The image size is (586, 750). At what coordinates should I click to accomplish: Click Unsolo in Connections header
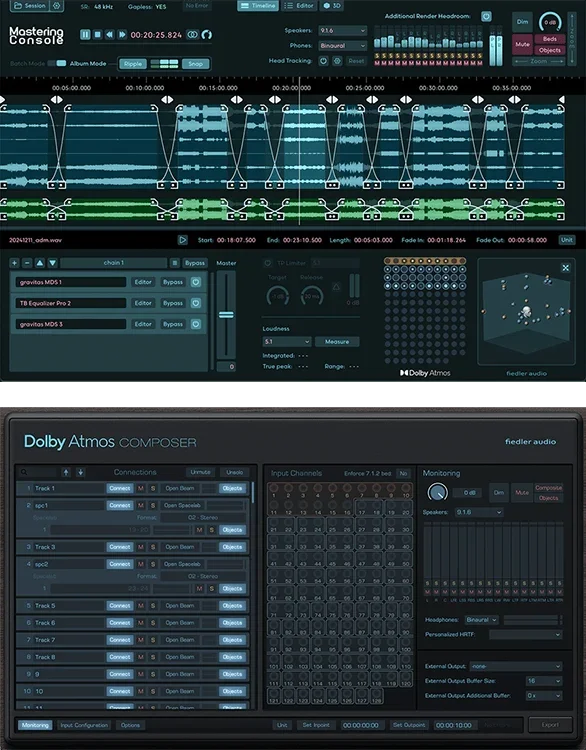coord(234,473)
